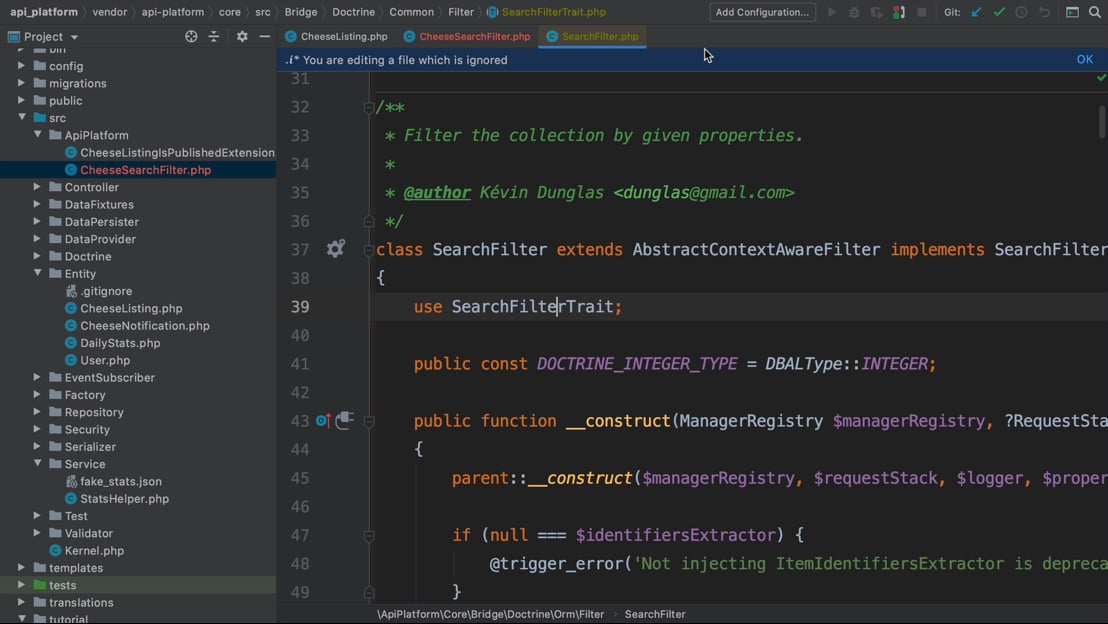Open CheeseListingIsPublishedExtension file in tree
This screenshot has height=624, width=1108.
(177, 153)
